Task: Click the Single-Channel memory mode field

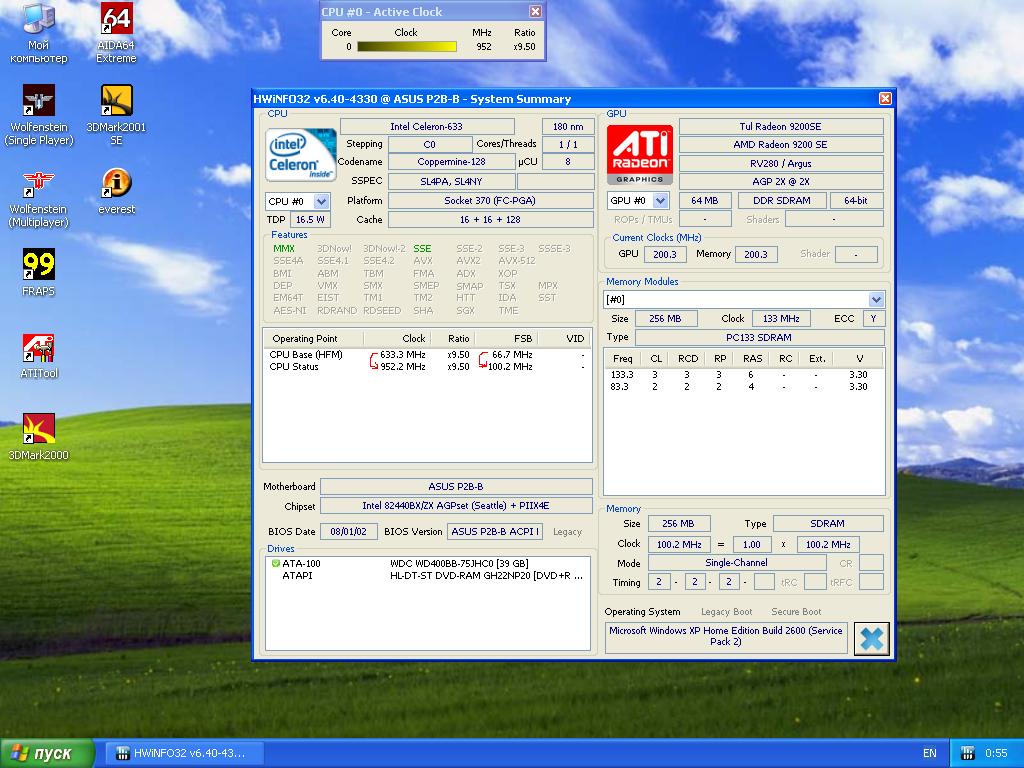Action: coord(736,563)
